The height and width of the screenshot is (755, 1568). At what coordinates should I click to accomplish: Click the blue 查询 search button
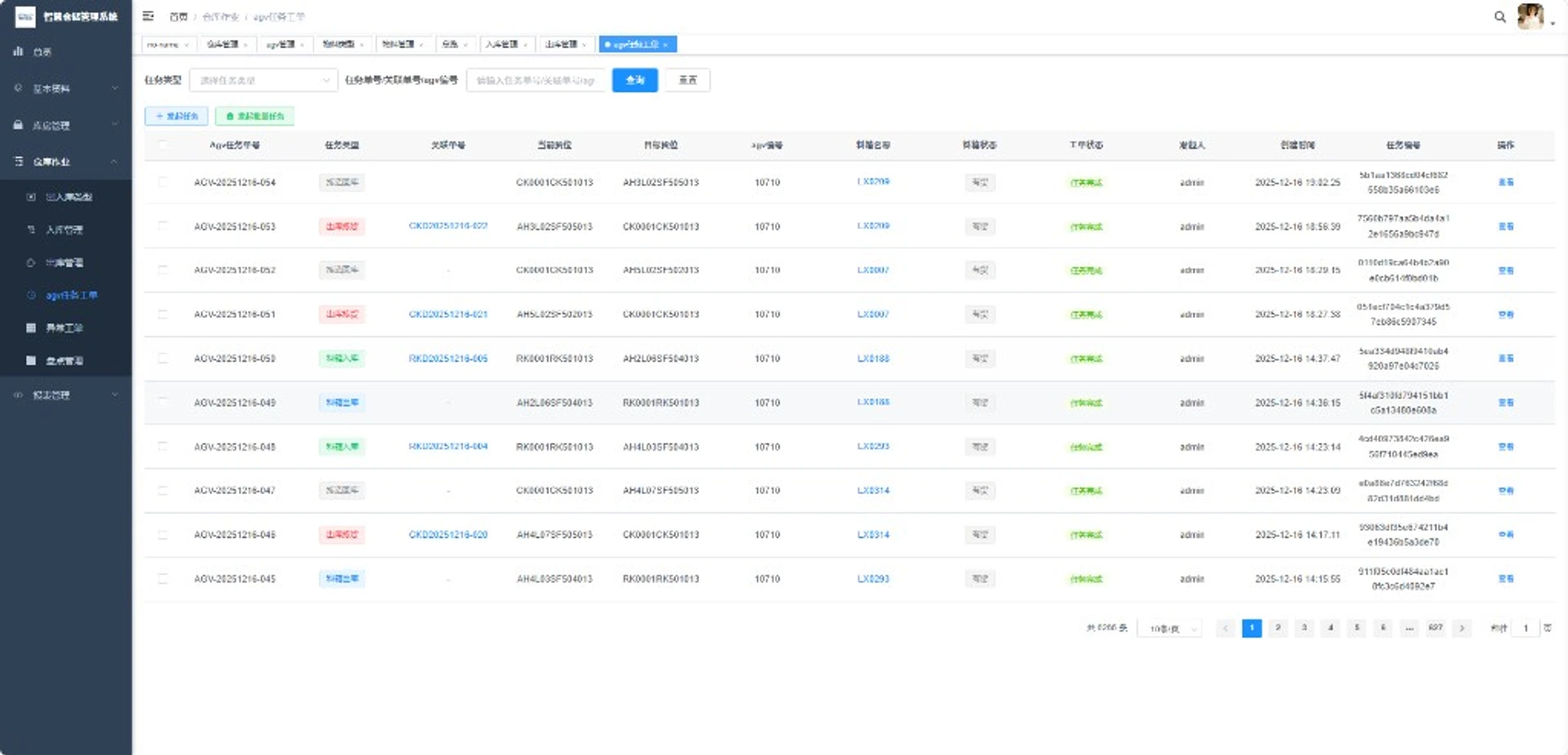635,80
